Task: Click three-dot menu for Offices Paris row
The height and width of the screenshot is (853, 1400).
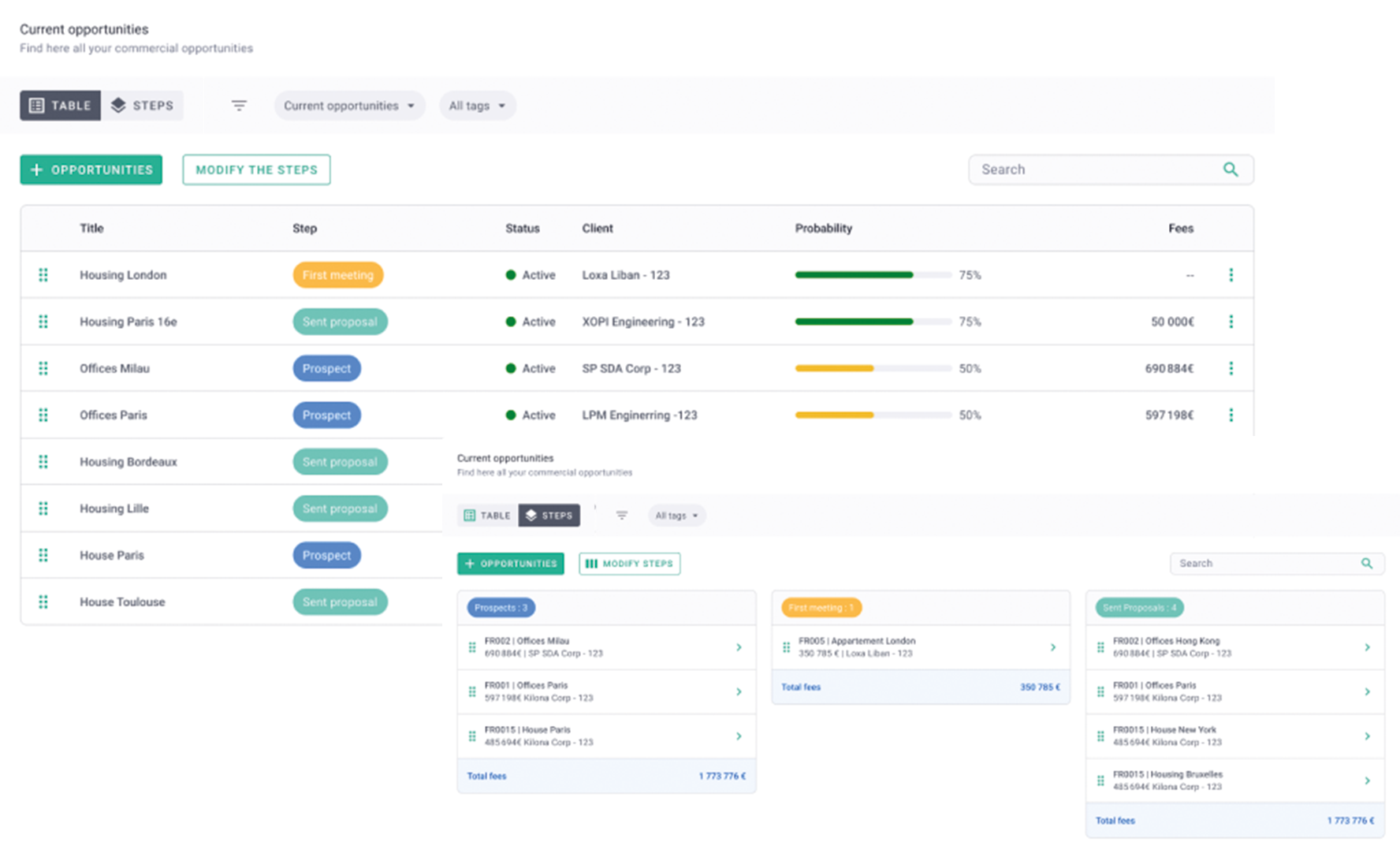Action: pos(1231,415)
